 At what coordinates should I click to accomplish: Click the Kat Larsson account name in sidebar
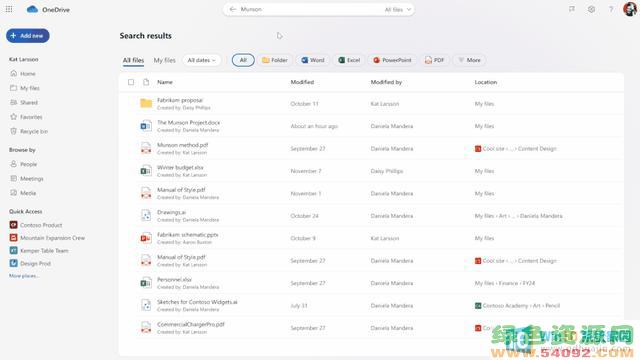(x=24, y=59)
